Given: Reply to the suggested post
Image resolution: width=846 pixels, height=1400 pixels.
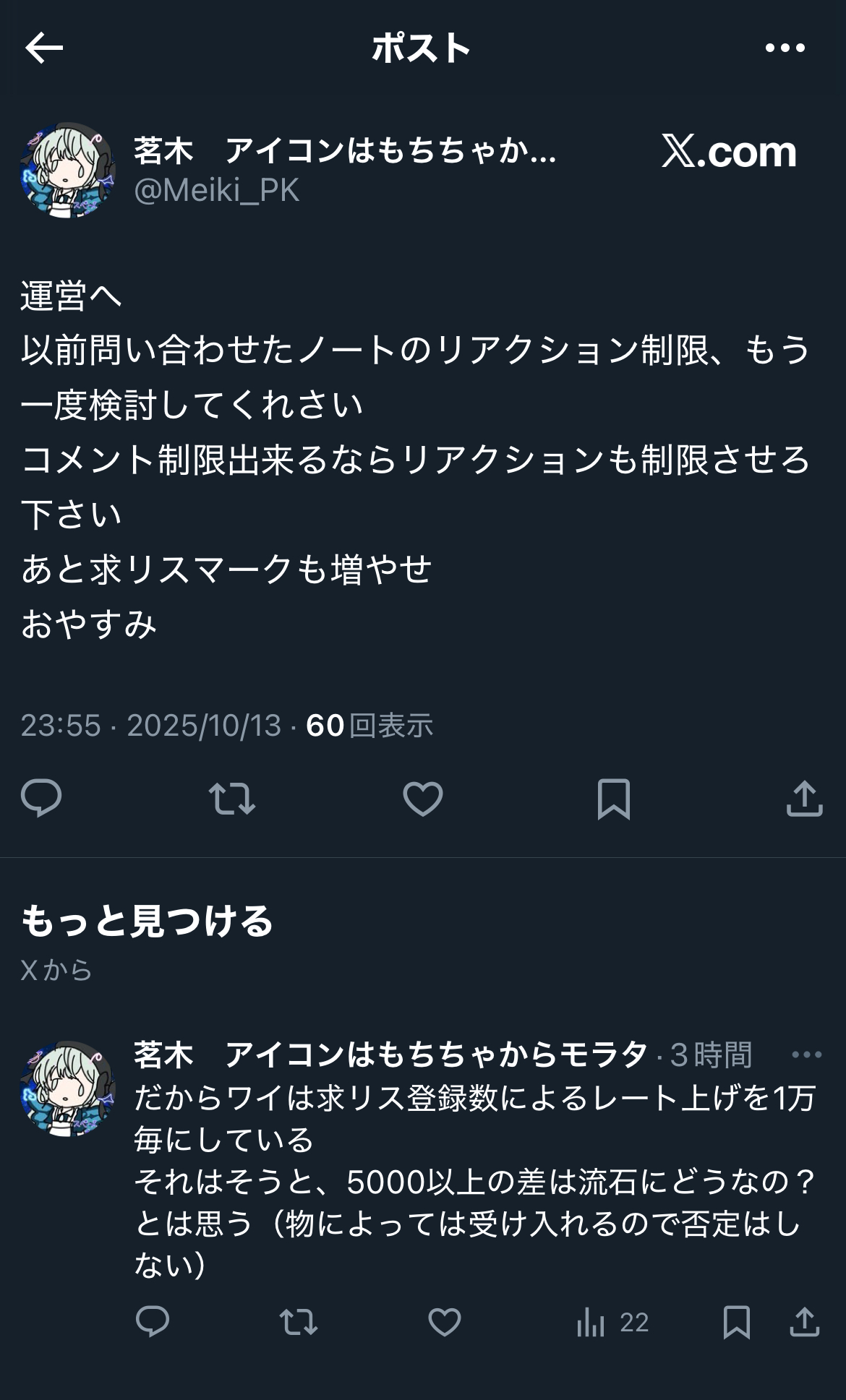Looking at the screenshot, I should pyautogui.click(x=153, y=1322).
